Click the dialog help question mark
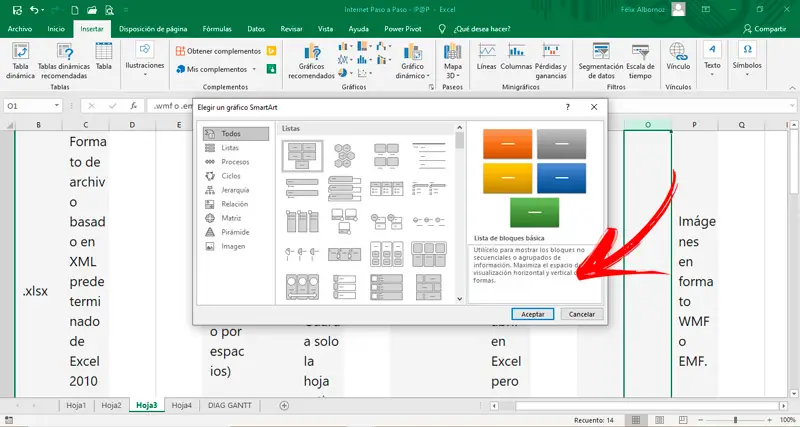800x427 pixels. [x=568, y=107]
